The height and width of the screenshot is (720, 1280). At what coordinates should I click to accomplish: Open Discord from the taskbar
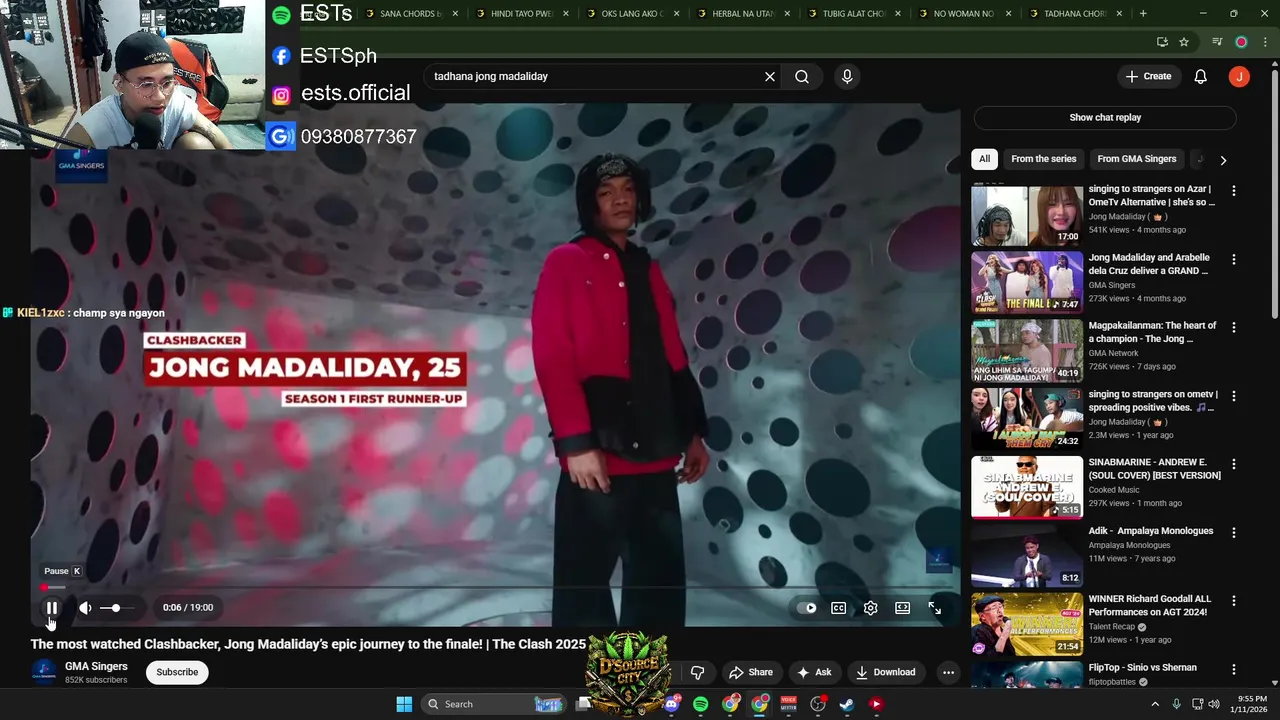(x=671, y=704)
